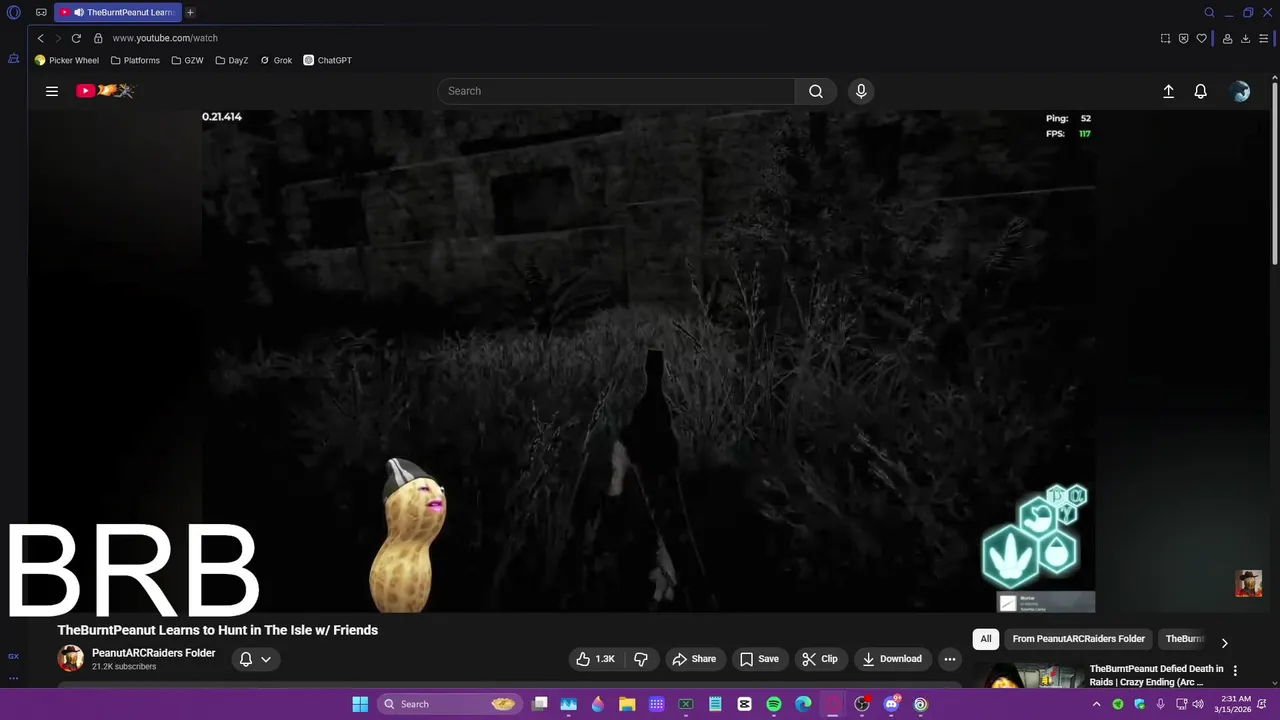Open the YouTube guide hamburger menu
The width and height of the screenshot is (1280, 720).
pos(52,91)
